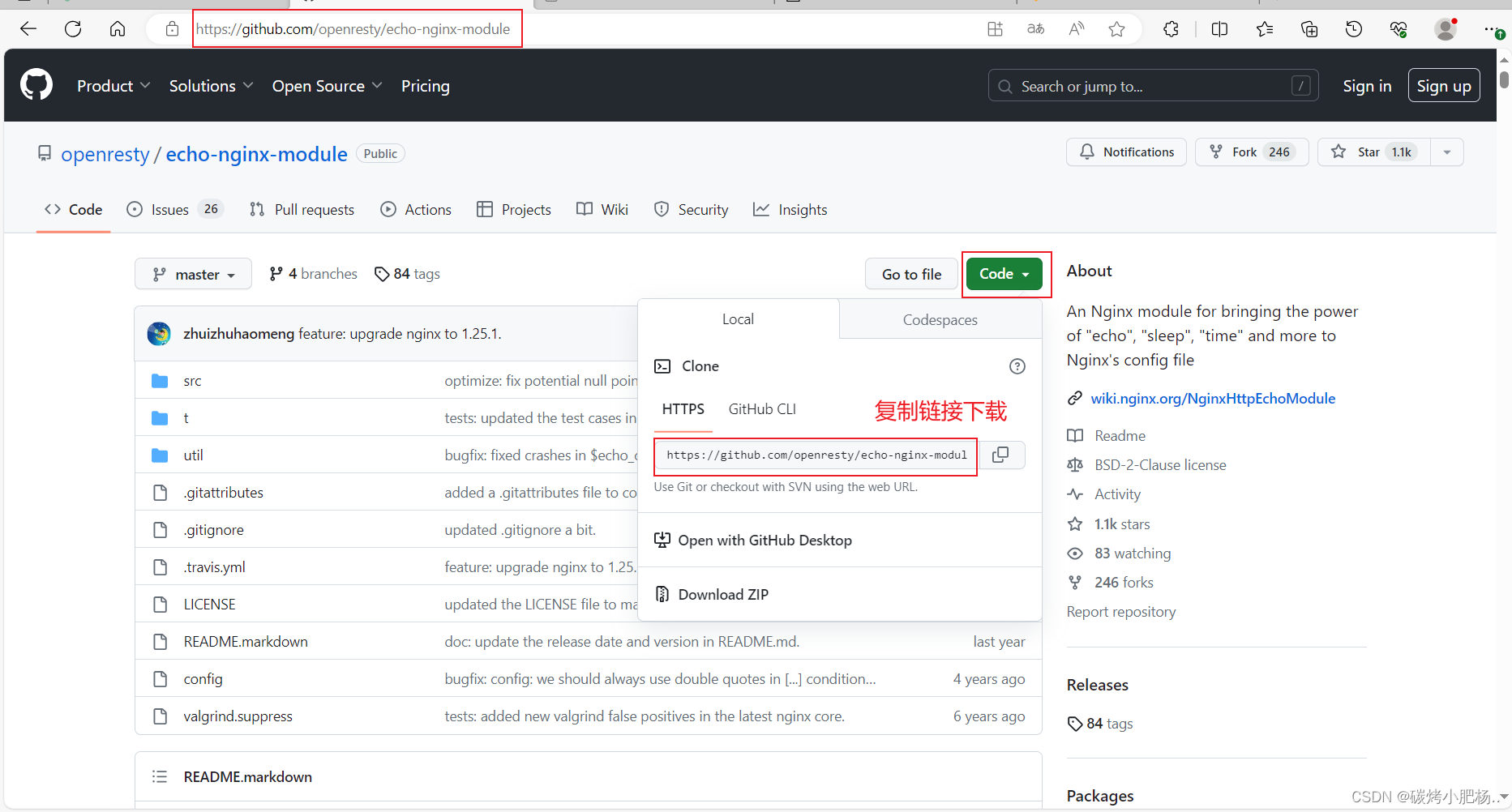Viewport: 1512px width, 812px height.
Task: Open with GitHub Desktop
Action: 753,541
